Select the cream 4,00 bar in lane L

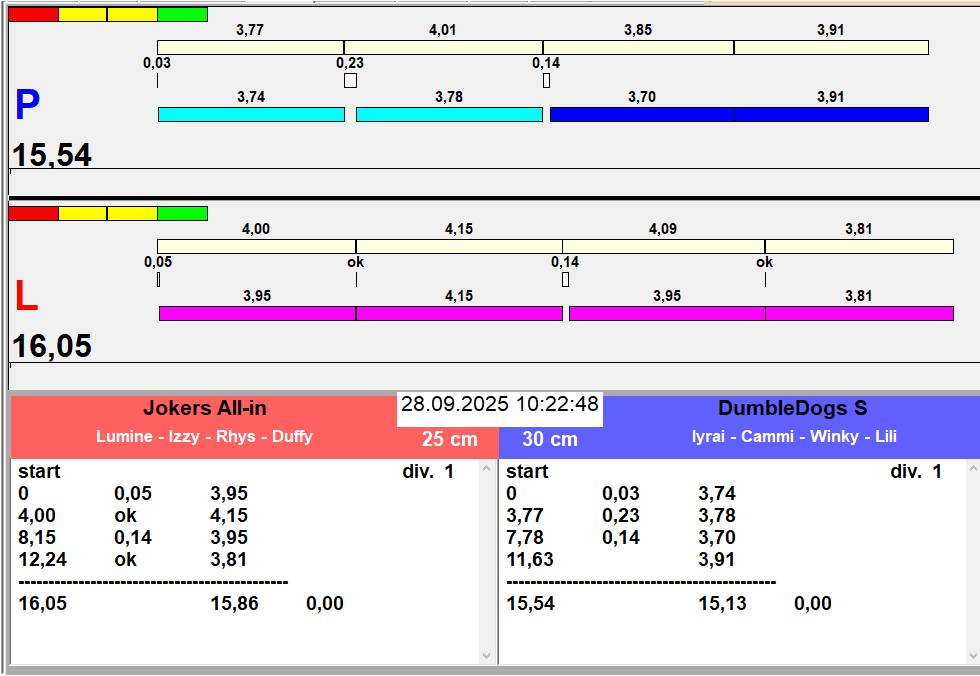coord(256,246)
